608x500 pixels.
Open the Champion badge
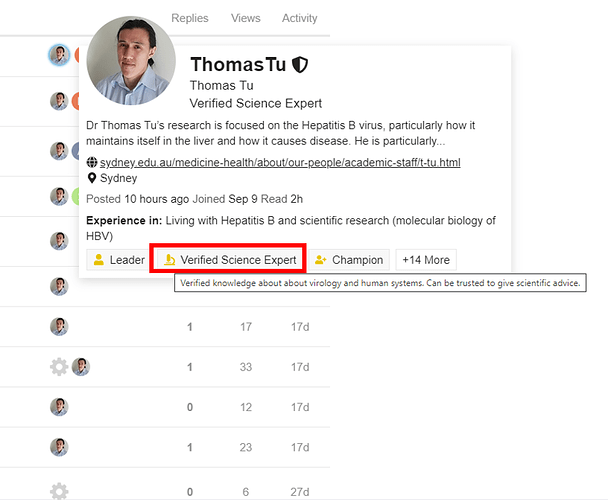[349, 260]
